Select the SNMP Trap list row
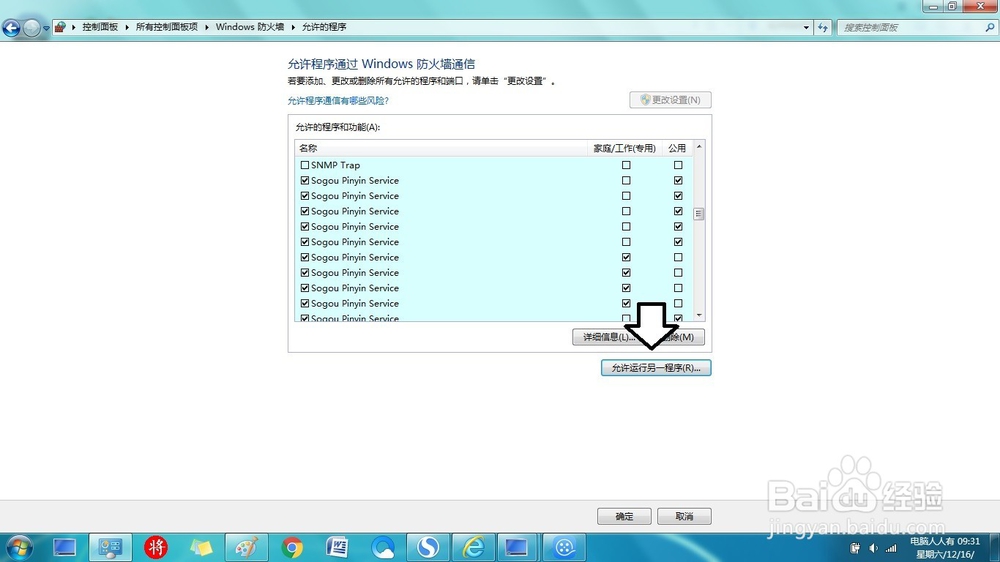This screenshot has height=562, width=1000. click(494, 165)
